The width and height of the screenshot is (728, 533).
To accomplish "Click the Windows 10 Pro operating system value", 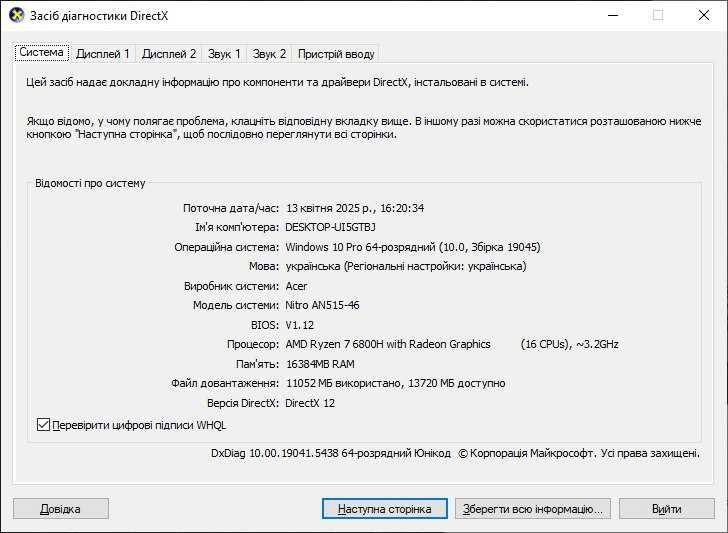I will tap(413, 247).
